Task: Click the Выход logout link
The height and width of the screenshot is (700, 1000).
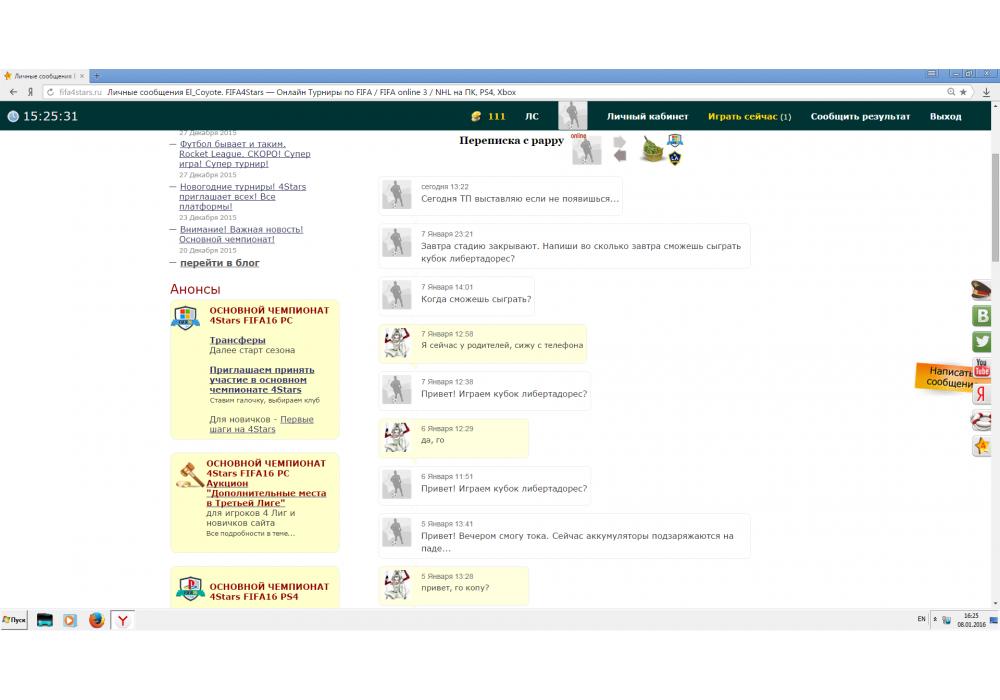Action: [x=945, y=116]
